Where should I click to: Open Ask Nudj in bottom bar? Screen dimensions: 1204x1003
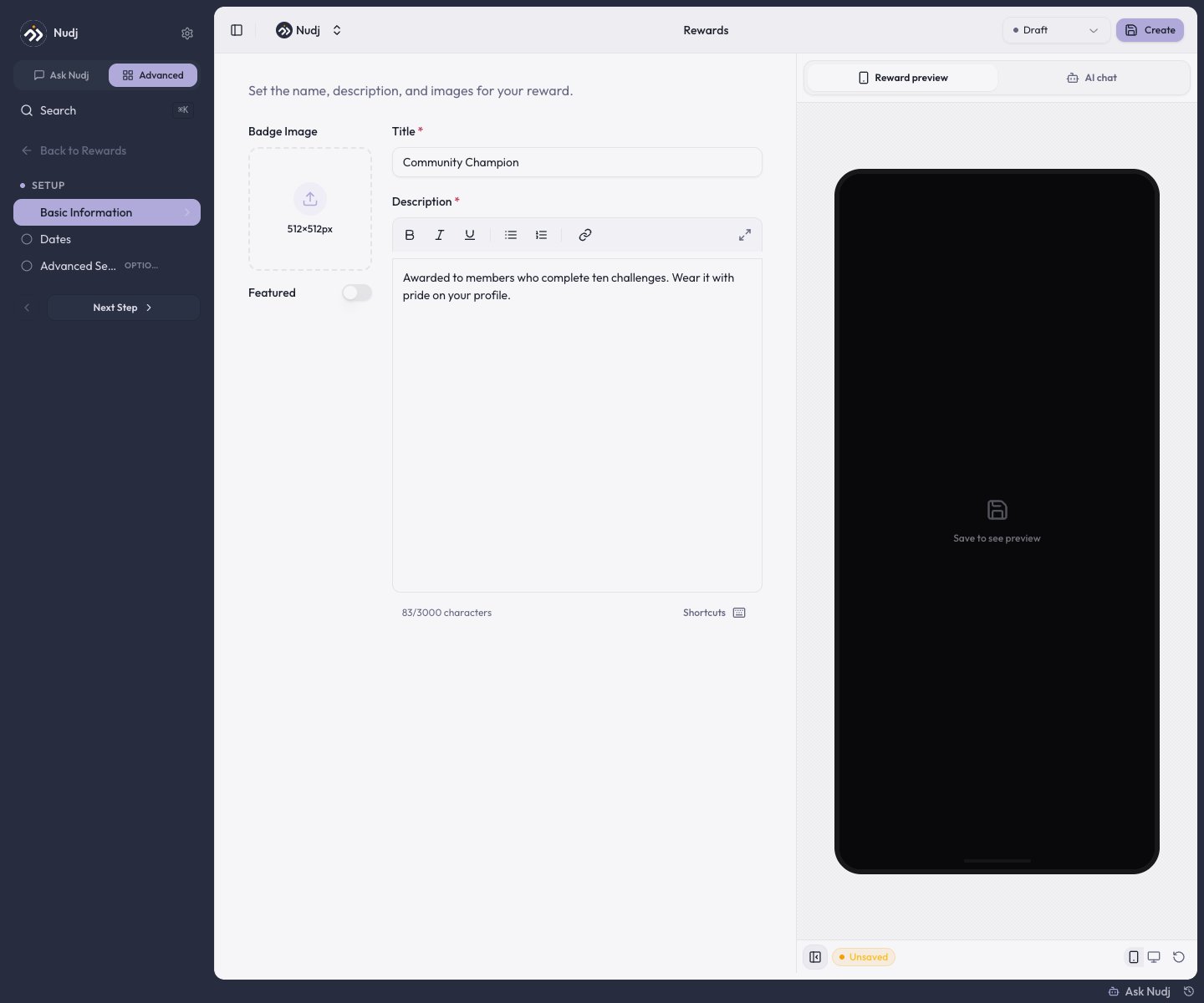coord(1139,991)
